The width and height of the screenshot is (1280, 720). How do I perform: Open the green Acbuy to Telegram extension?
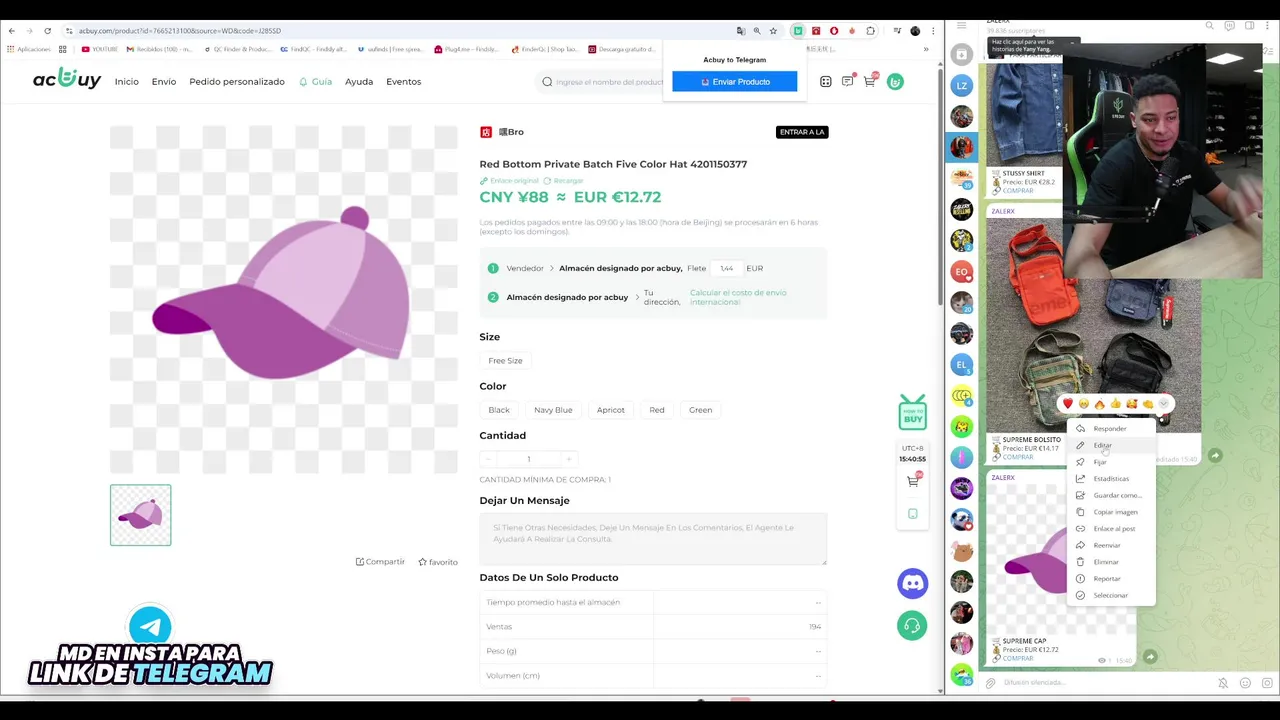click(x=797, y=31)
